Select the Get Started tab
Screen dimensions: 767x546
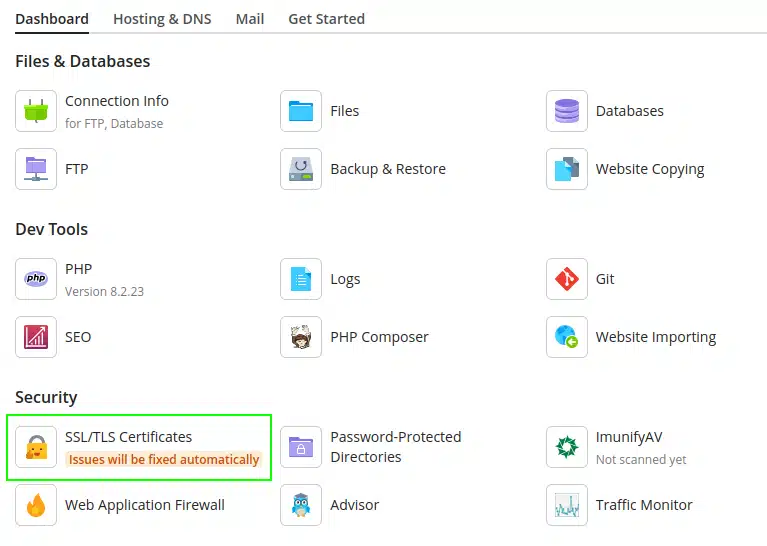click(x=326, y=19)
